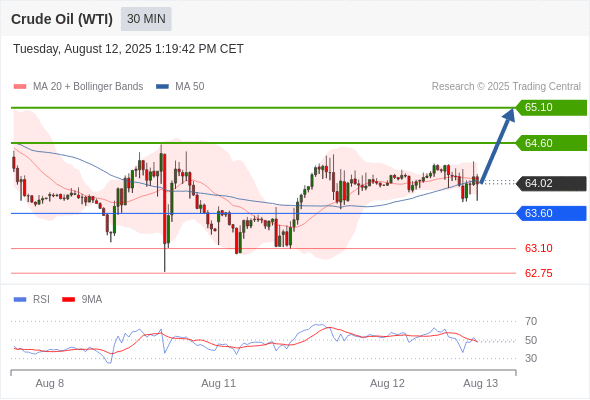Select the 65.10 green resistance label

pyautogui.click(x=551, y=108)
